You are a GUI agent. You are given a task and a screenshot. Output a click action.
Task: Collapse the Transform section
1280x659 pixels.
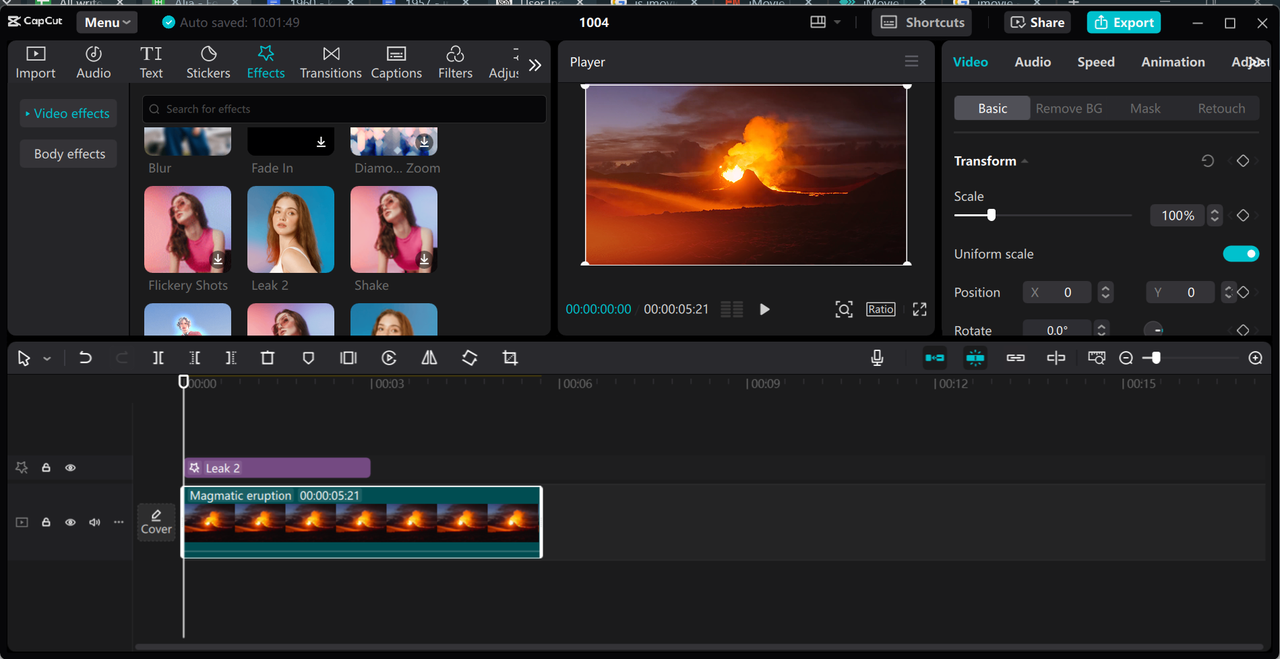coord(1024,161)
